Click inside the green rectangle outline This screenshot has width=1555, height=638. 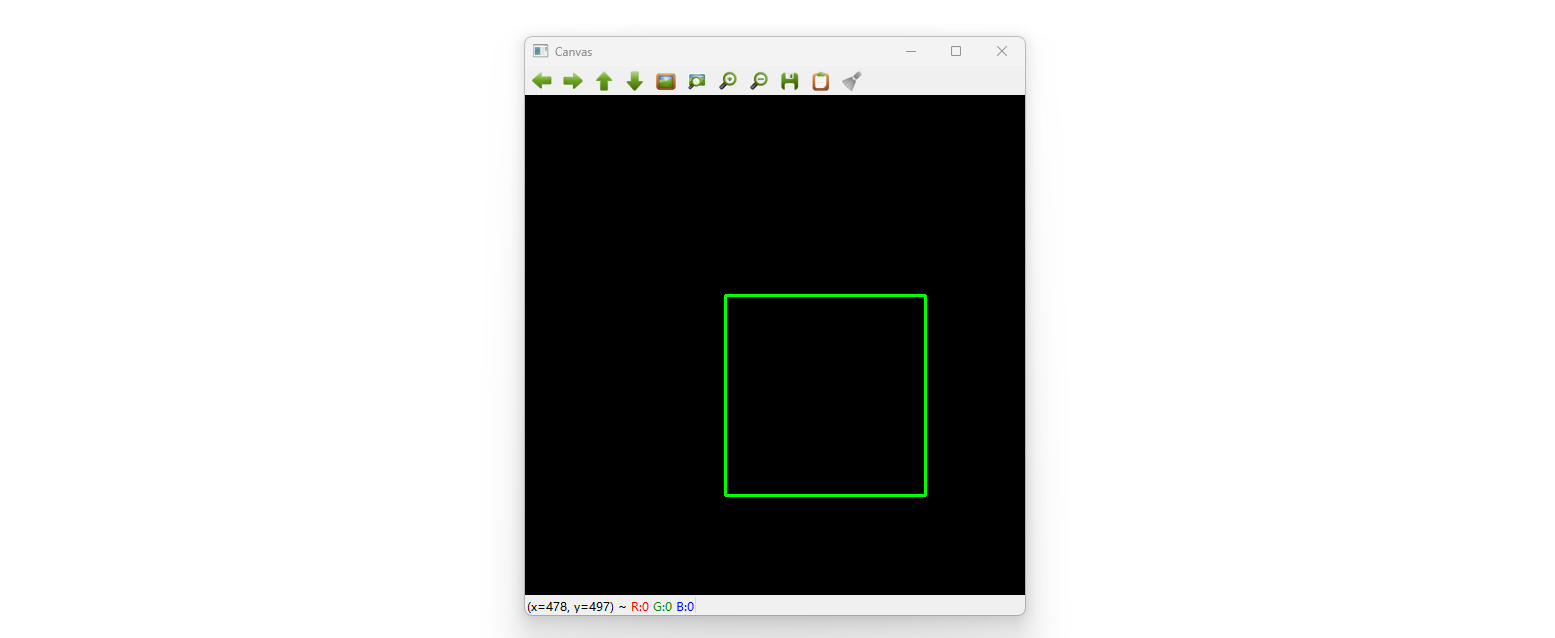pyautogui.click(x=825, y=395)
